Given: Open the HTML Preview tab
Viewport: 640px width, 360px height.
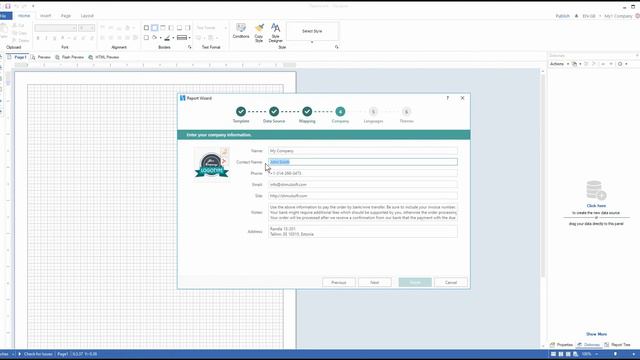Looking at the screenshot, I should click(x=104, y=57).
